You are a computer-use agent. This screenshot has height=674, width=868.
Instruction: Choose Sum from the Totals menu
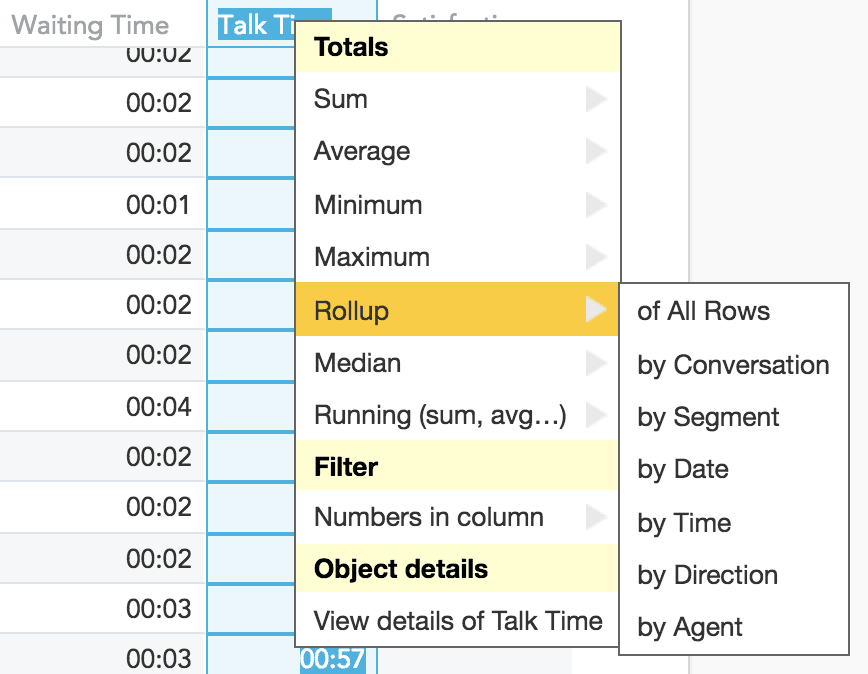(x=341, y=99)
